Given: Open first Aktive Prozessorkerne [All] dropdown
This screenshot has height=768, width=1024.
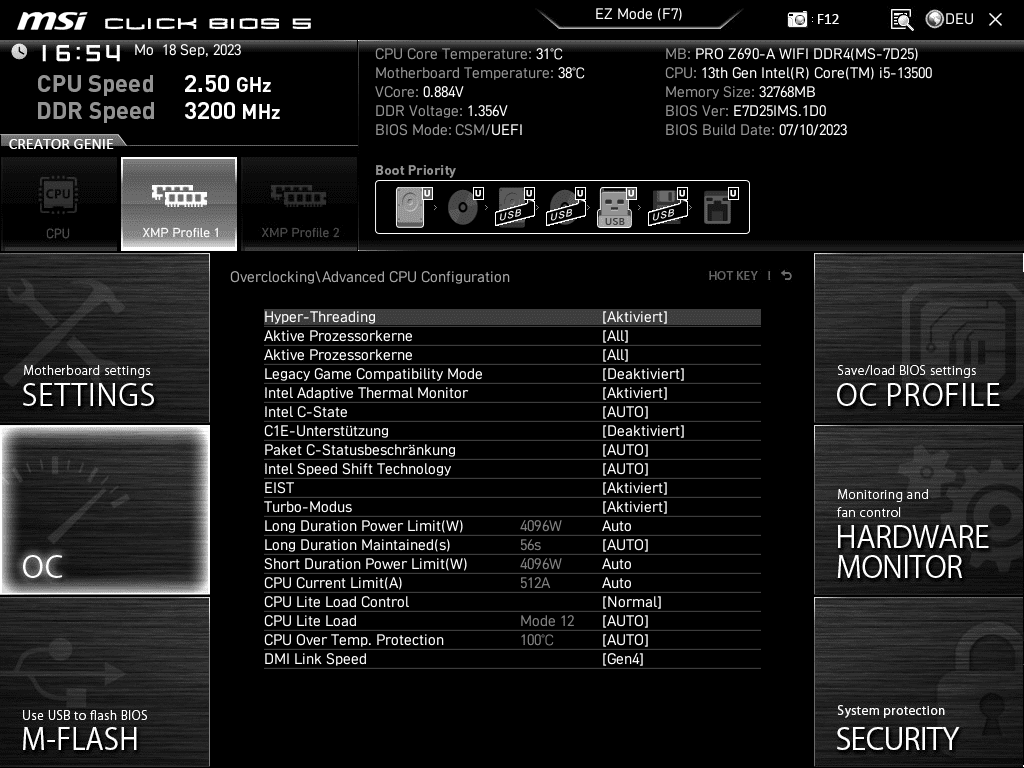Looking at the screenshot, I should (x=512, y=336).
